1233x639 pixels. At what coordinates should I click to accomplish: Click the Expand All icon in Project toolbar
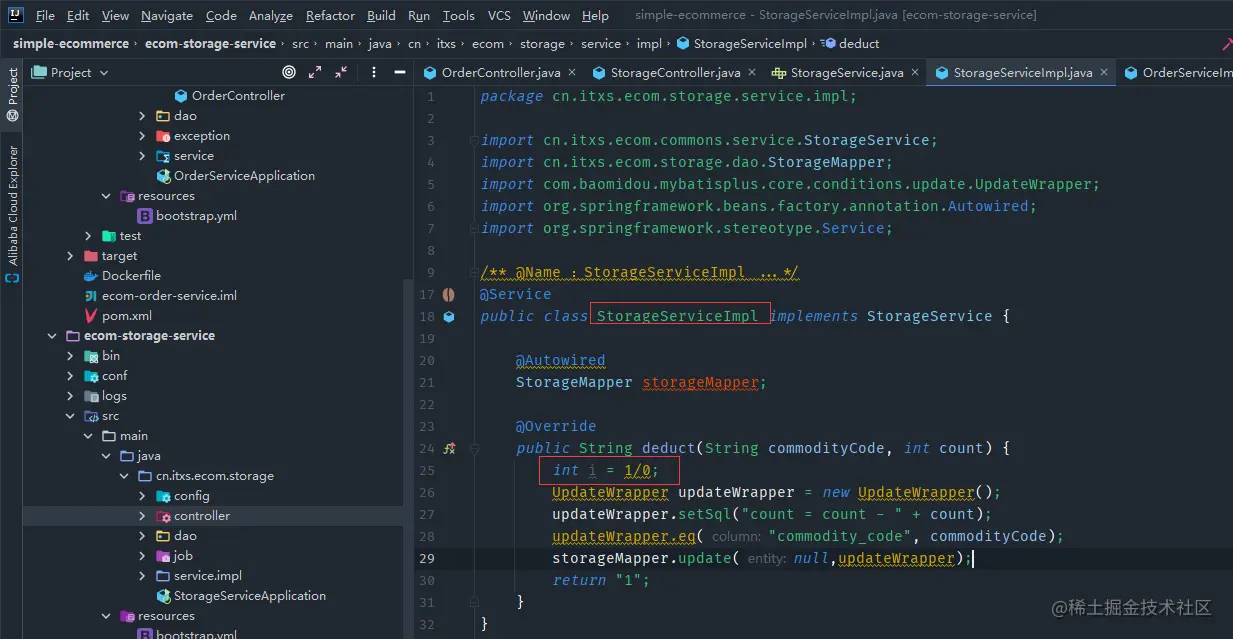point(315,72)
